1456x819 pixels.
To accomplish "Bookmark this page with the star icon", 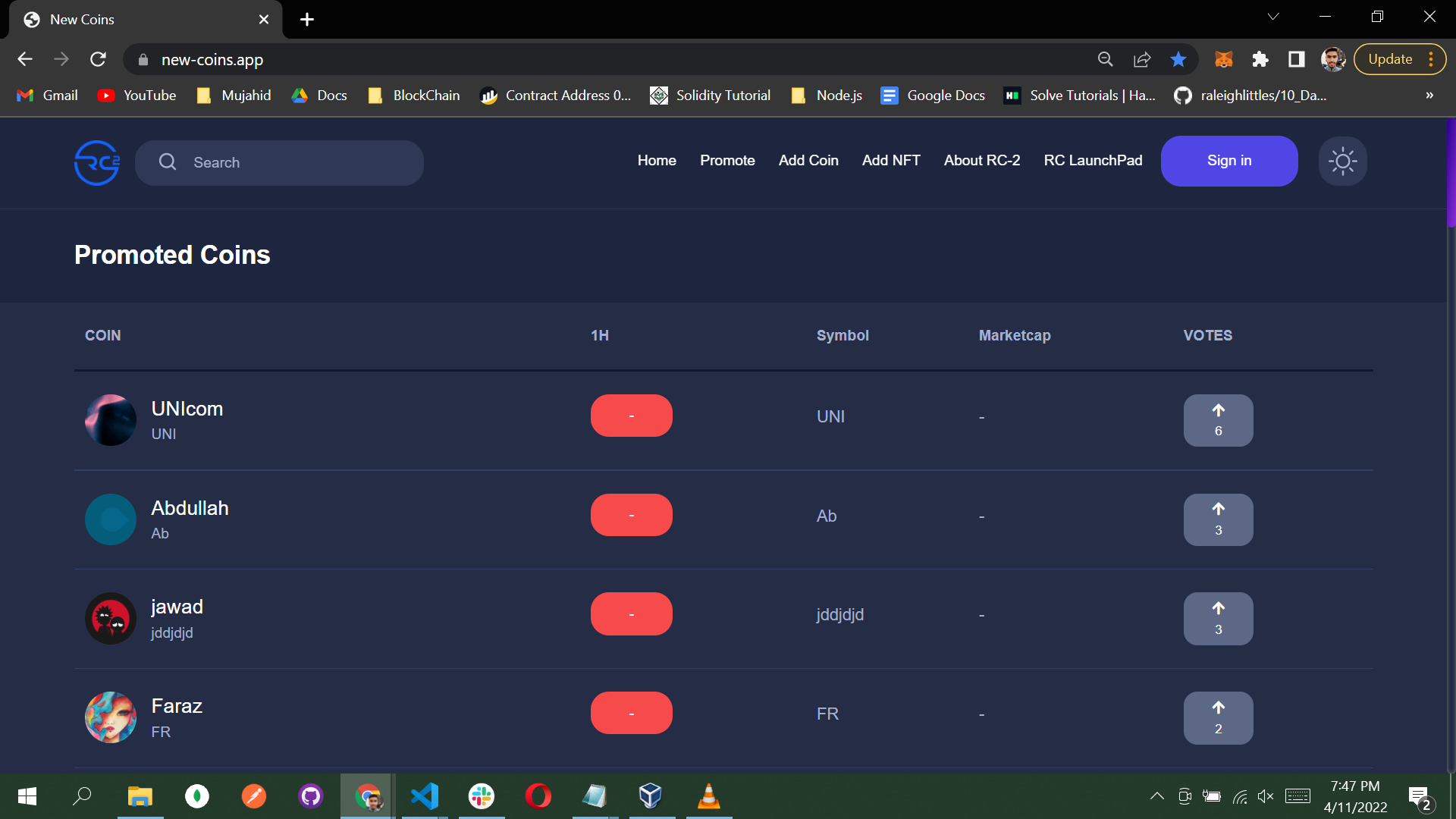I will pyautogui.click(x=1178, y=59).
